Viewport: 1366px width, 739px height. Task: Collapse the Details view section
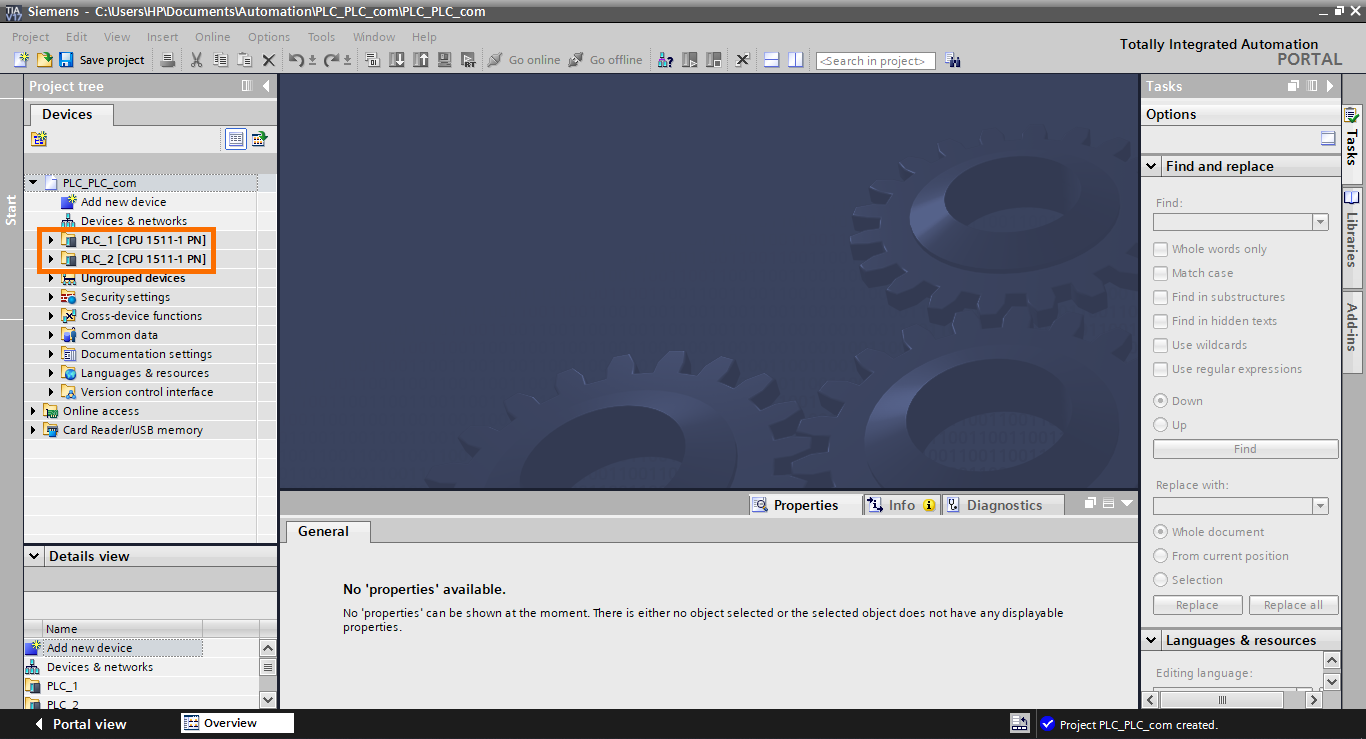(35, 556)
